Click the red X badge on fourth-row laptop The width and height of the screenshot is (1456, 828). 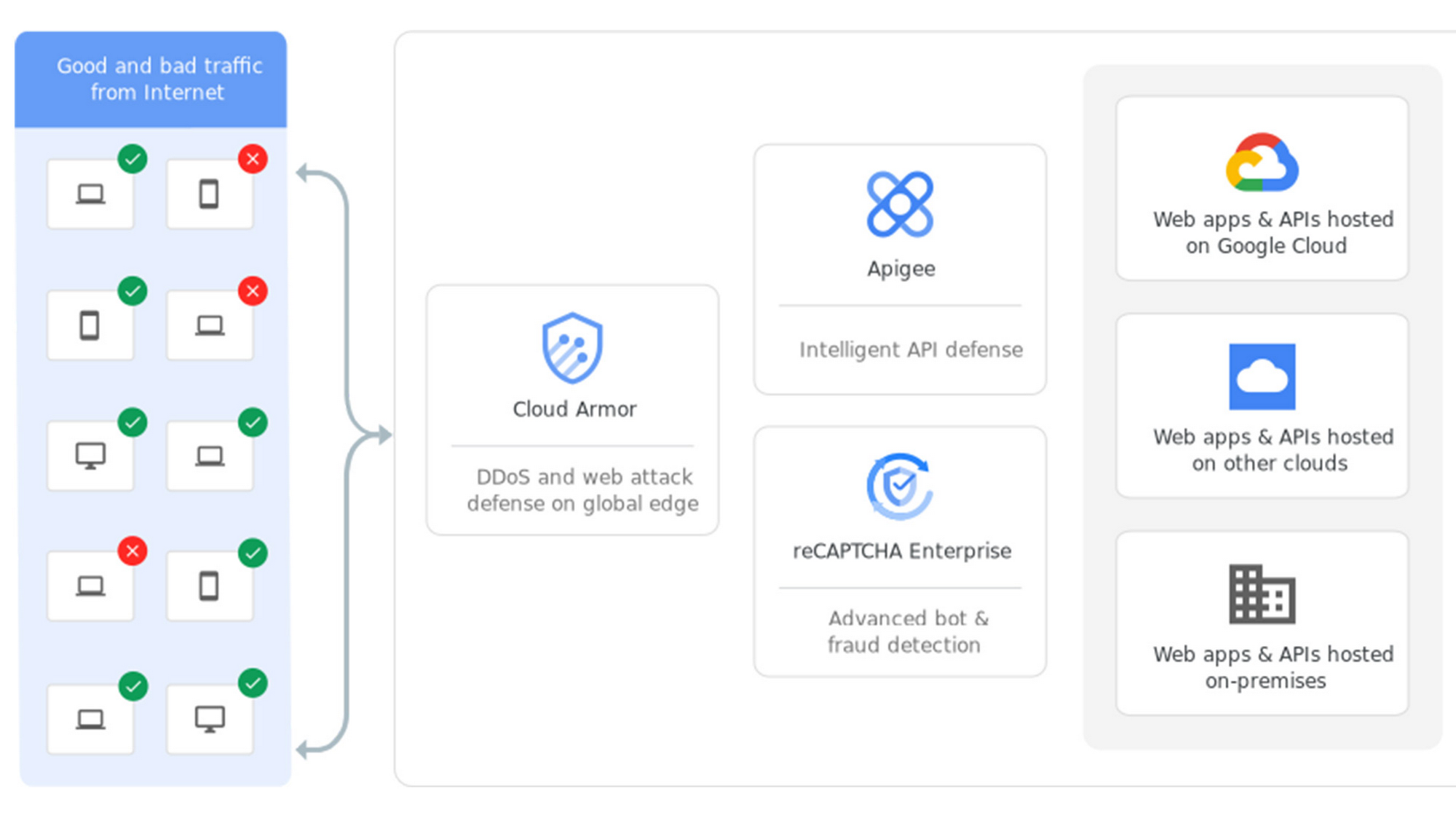pyautogui.click(x=132, y=551)
